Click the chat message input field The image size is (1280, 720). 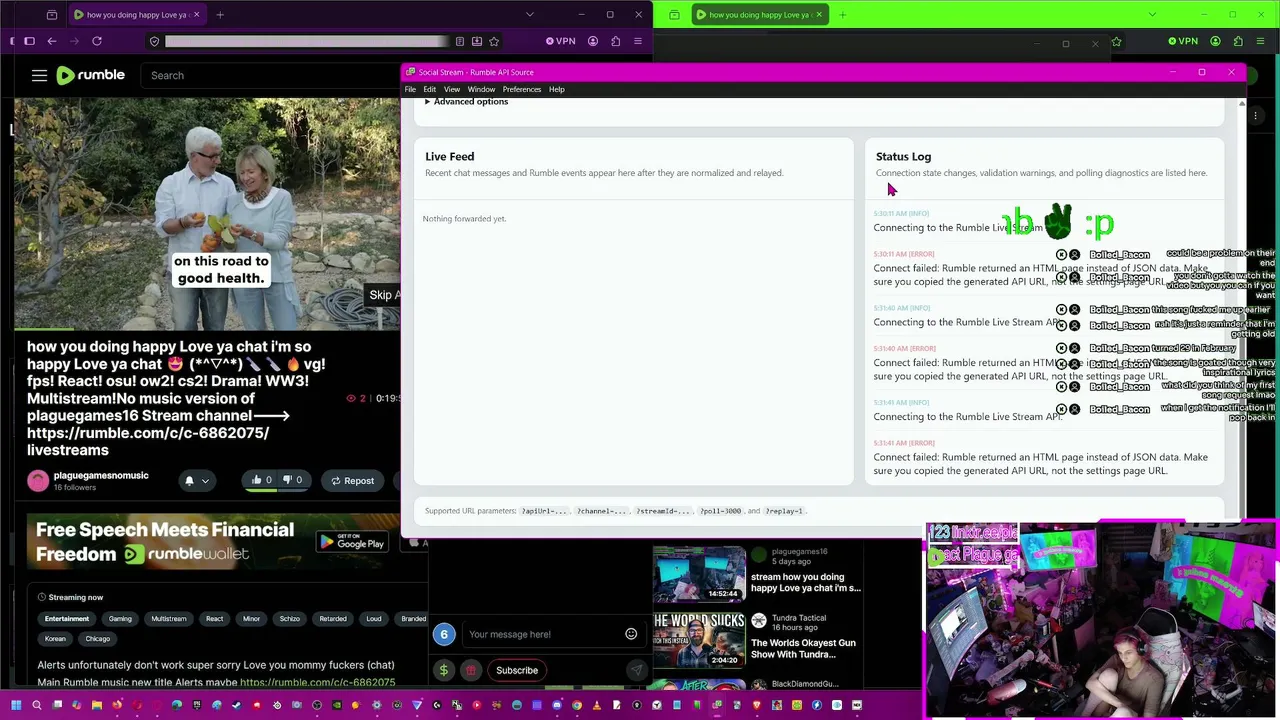pyautogui.click(x=542, y=634)
